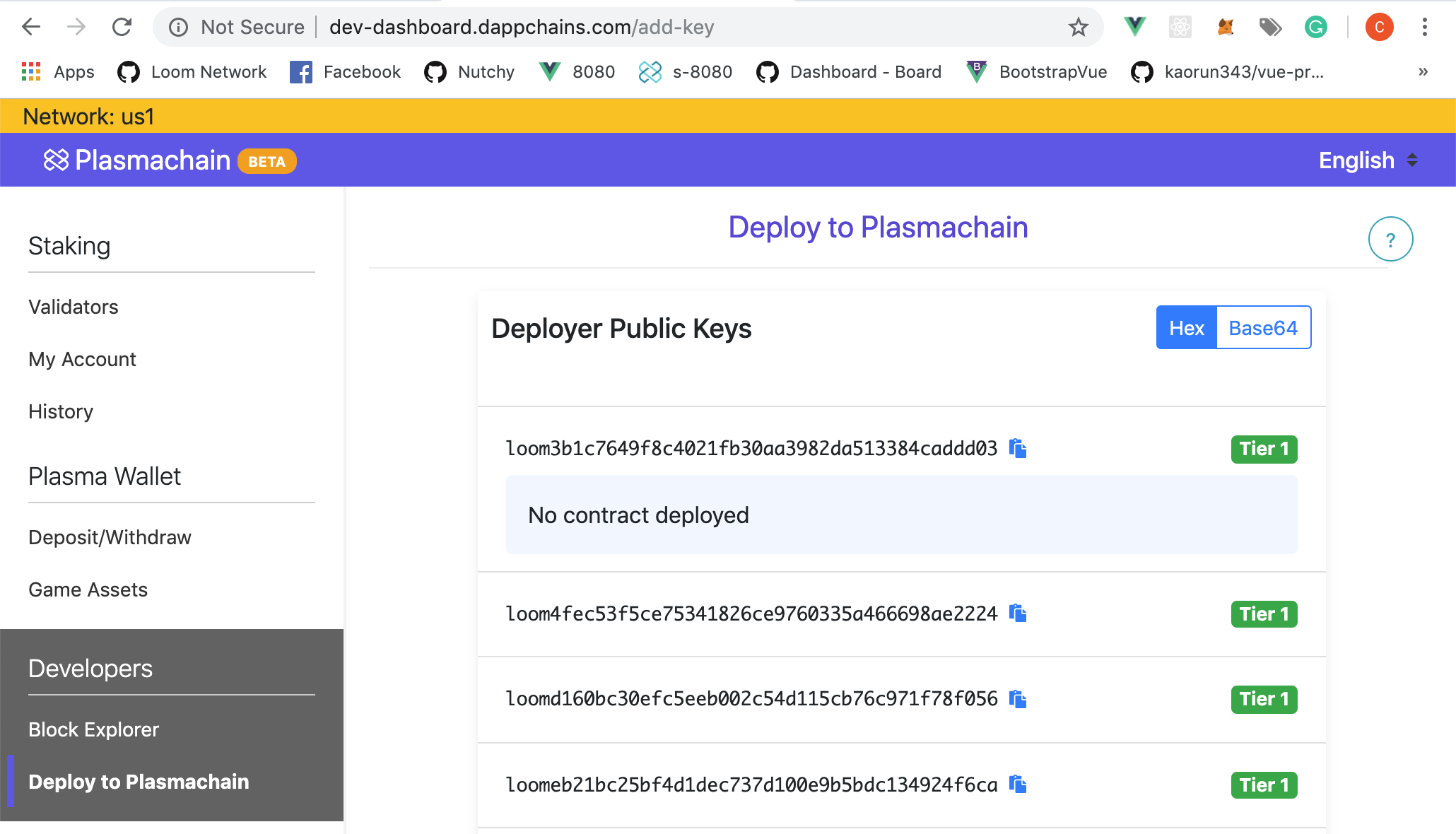Click the Plasmachain logo icon
Screen dimensions: 1456x834
56,160
